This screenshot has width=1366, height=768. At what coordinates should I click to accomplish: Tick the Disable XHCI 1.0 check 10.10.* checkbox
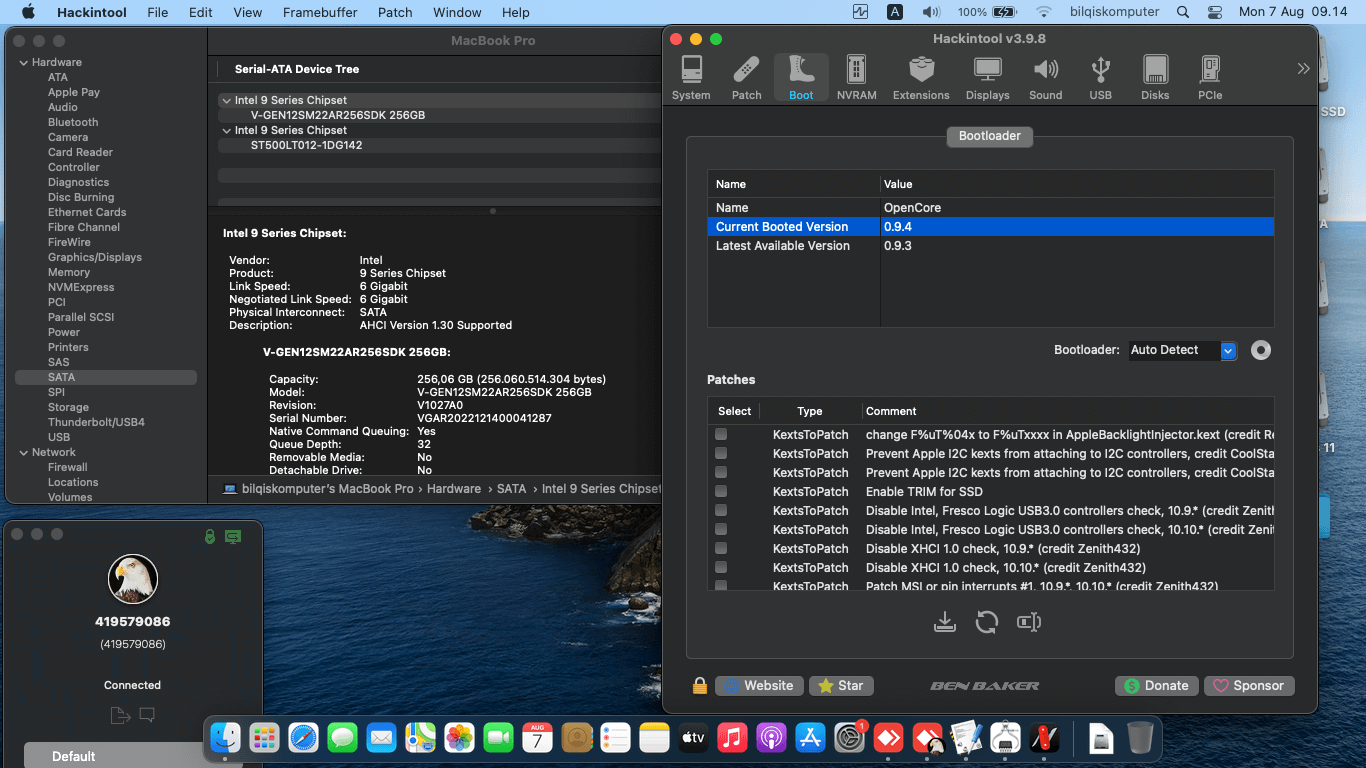pyautogui.click(x=721, y=567)
